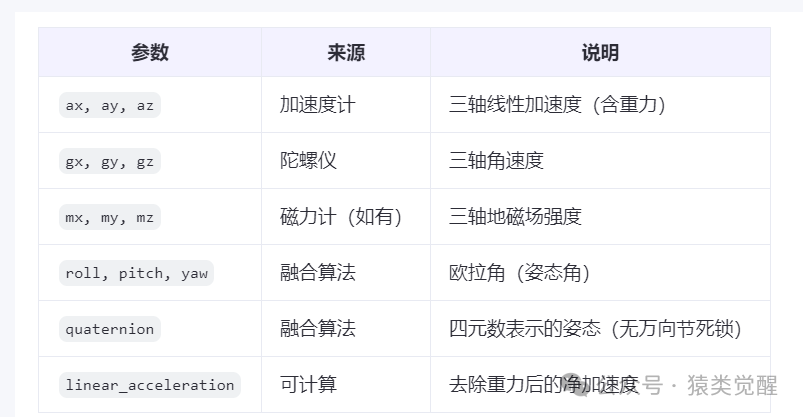Click the 三轴地磁场强度 description
This screenshot has width=803, height=417.
pyautogui.click(x=515, y=217)
